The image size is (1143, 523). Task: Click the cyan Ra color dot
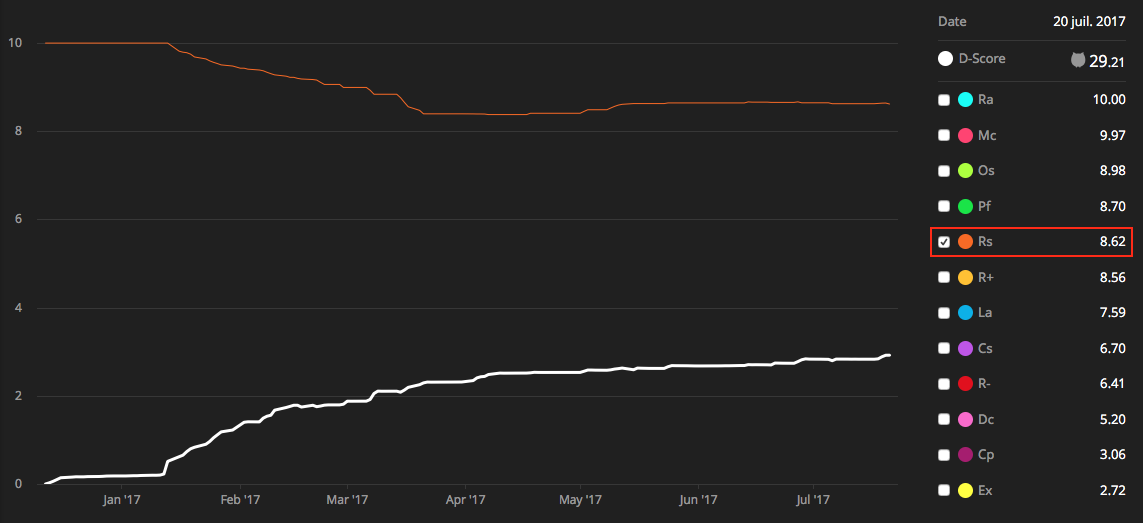click(x=966, y=100)
